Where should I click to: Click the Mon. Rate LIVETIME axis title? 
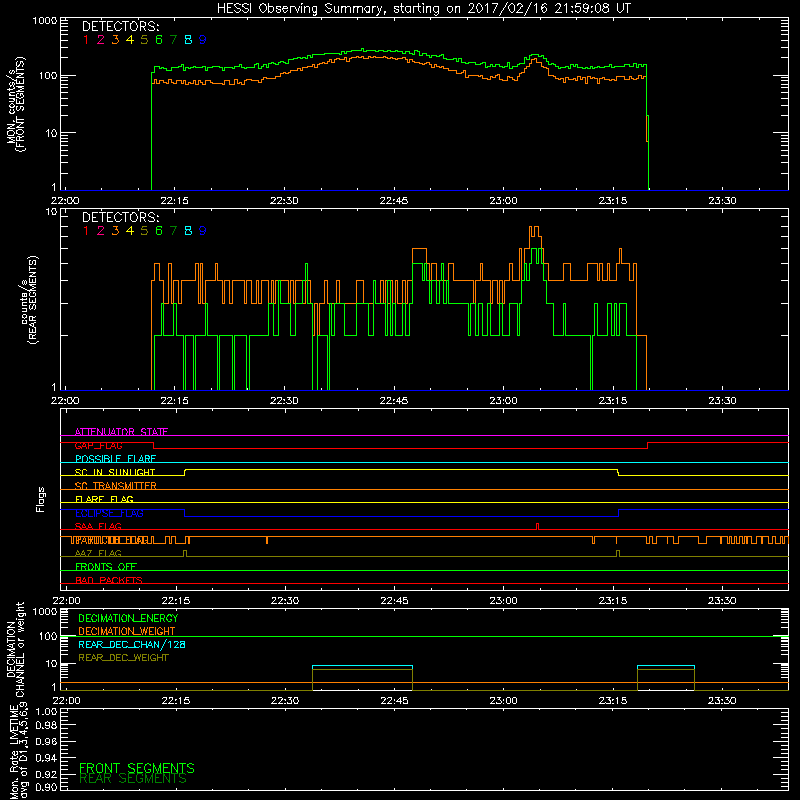(18, 751)
